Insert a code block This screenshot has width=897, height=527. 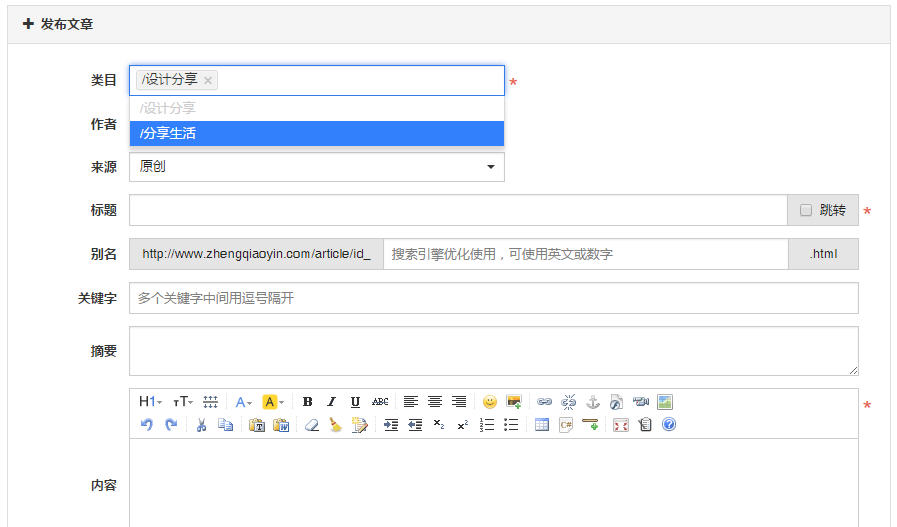point(566,425)
